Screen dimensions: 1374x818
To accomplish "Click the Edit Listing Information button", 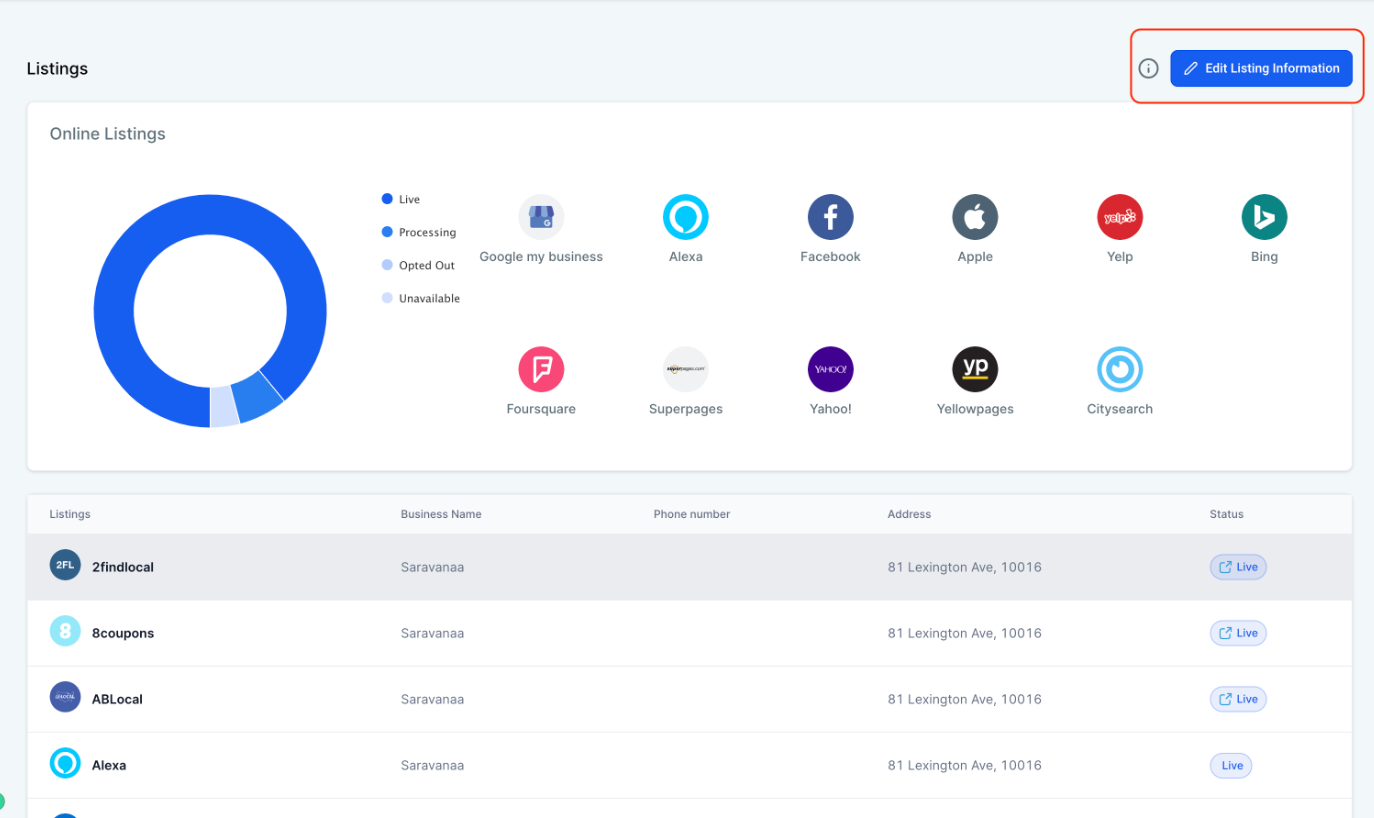I will 1261,68.
